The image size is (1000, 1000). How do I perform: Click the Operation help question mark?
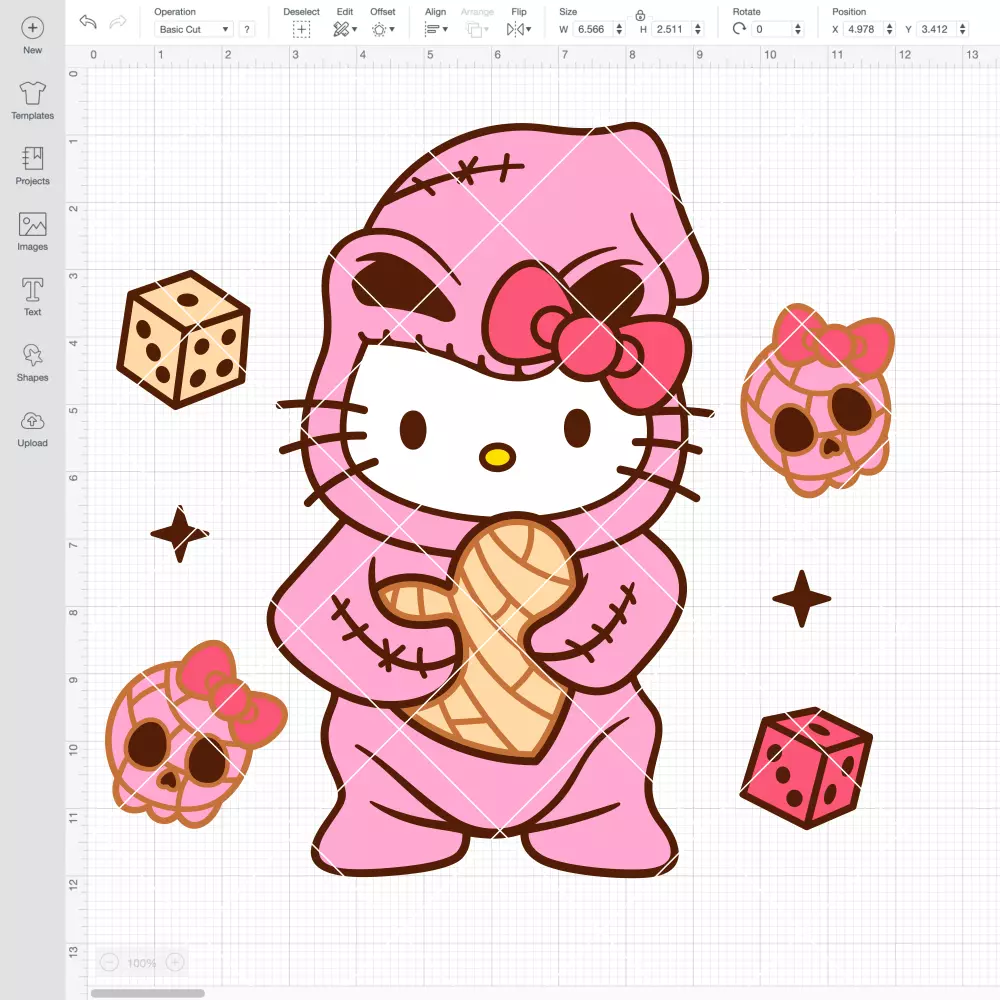pos(247,29)
